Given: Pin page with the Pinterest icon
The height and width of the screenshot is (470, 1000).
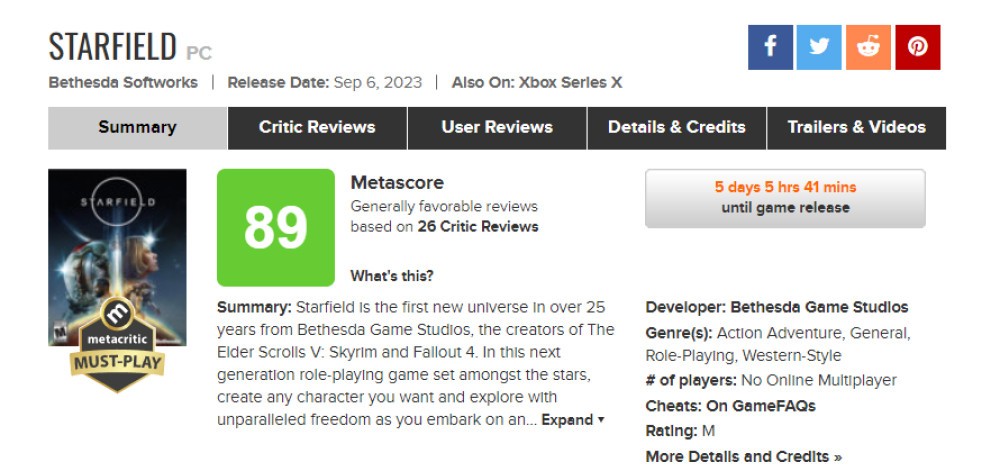Looking at the screenshot, I should coord(918,47).
